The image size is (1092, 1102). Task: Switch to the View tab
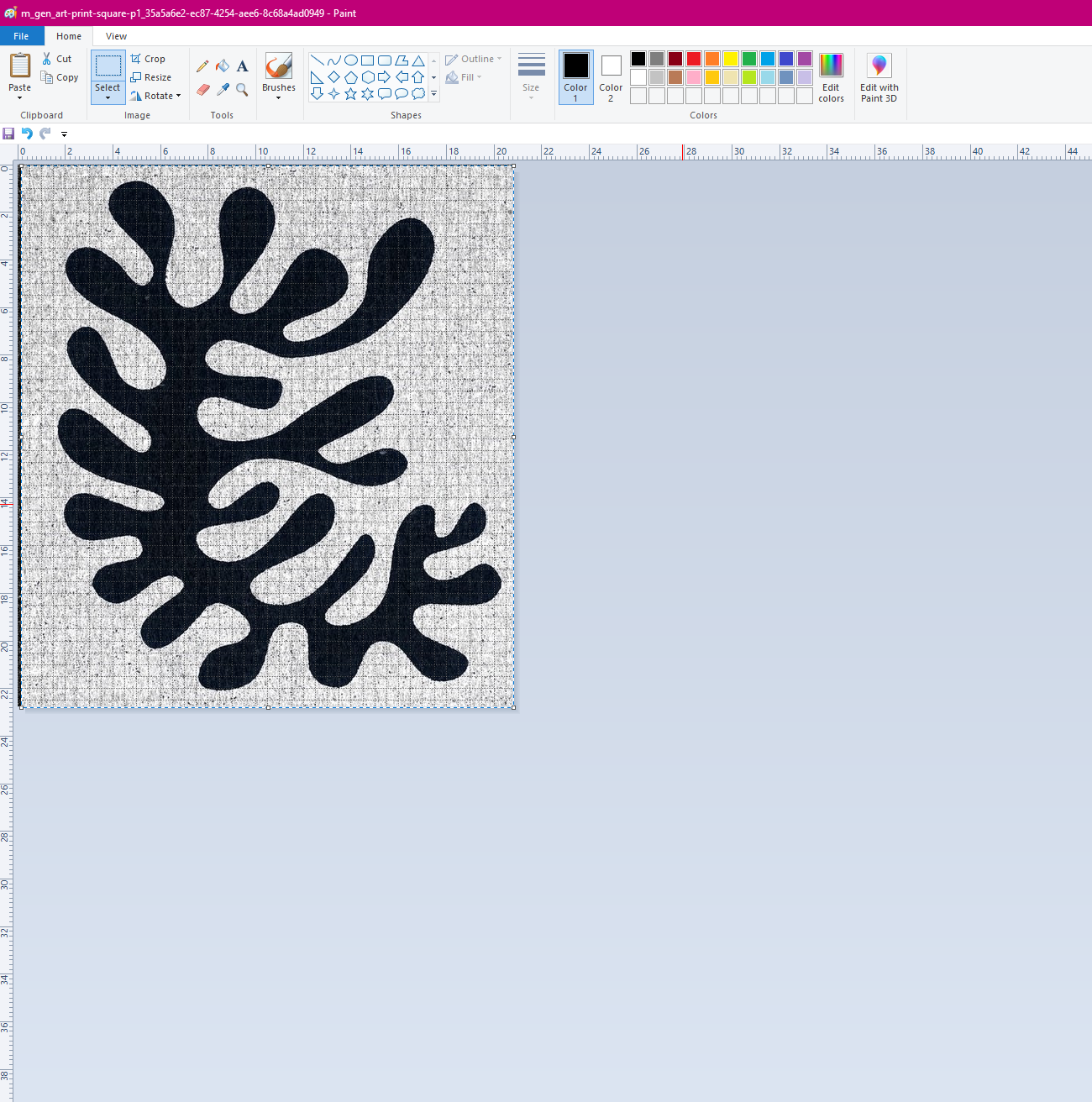116,36
